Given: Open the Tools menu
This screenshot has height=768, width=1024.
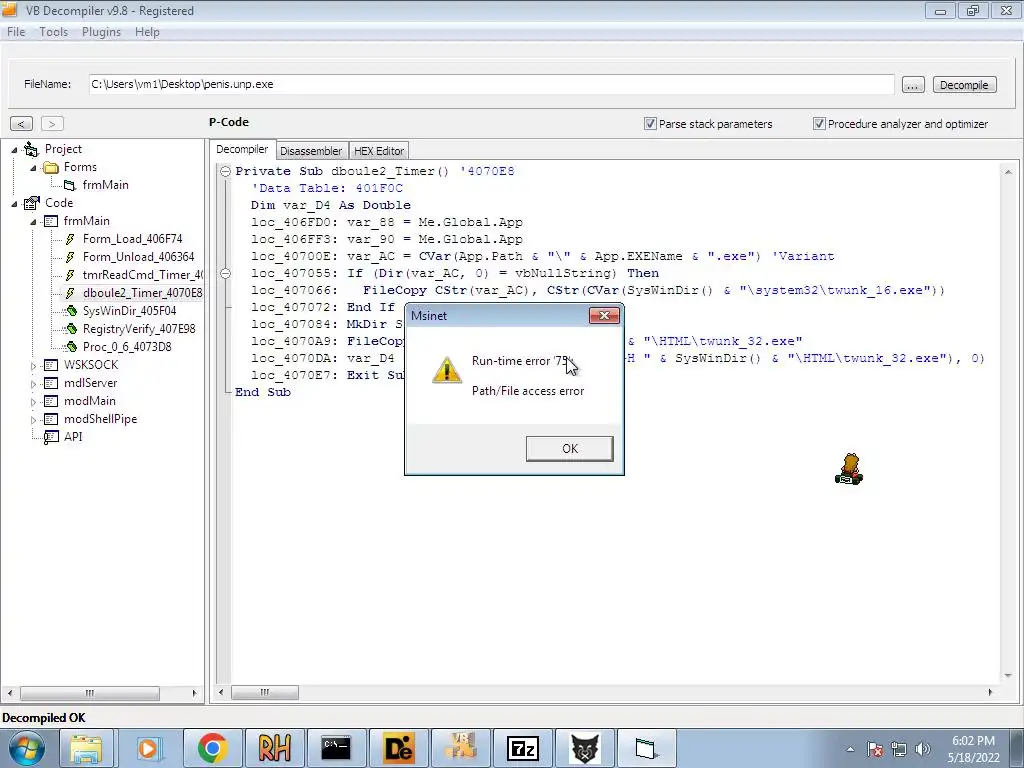Looking at the screenshot, I should pos(54,32).
